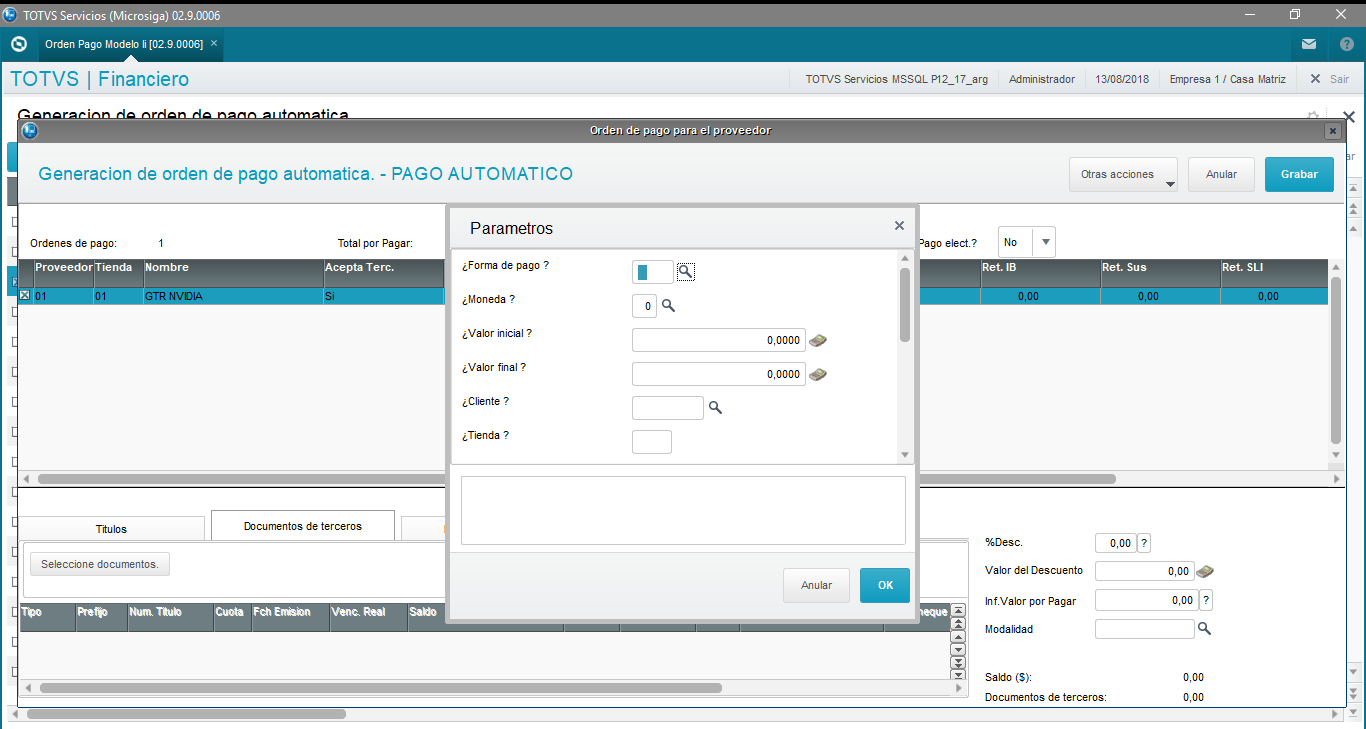Image resolution: width=1366 pixels, height=729 pixels.
Task: Click the Cliente input field
Action: click(x=668, y=408)
